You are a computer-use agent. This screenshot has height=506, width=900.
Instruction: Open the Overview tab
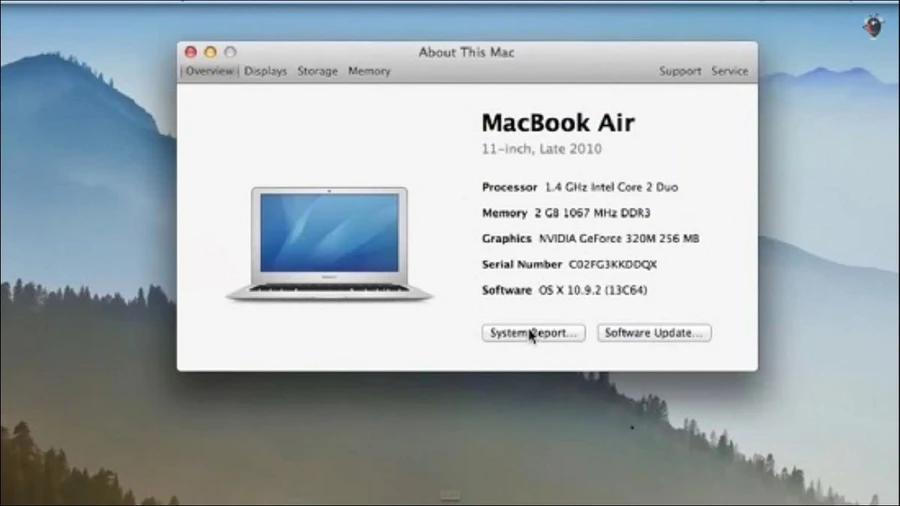[x=210, y=71]
